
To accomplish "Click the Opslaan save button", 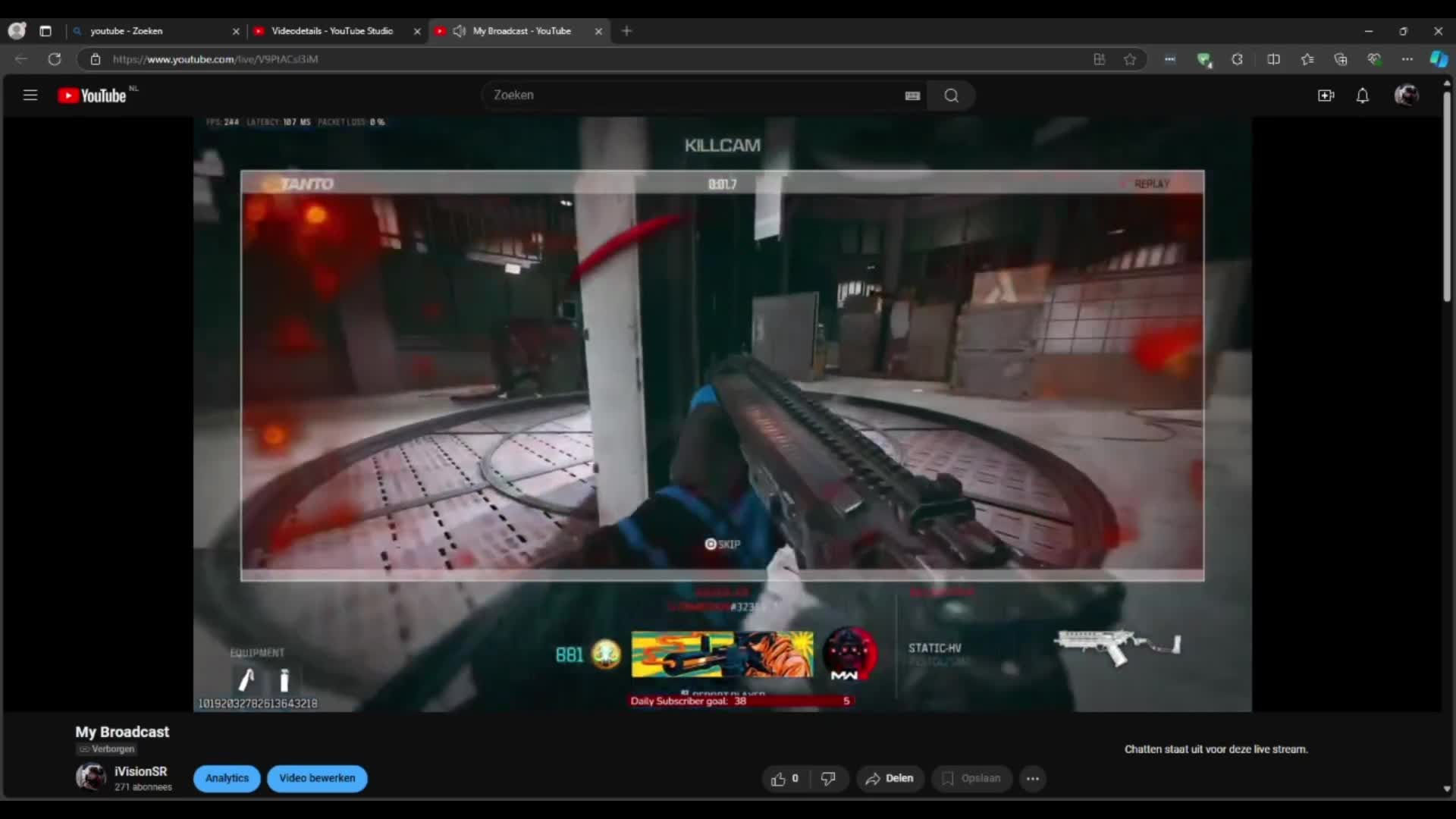I will tap(971, 778).
